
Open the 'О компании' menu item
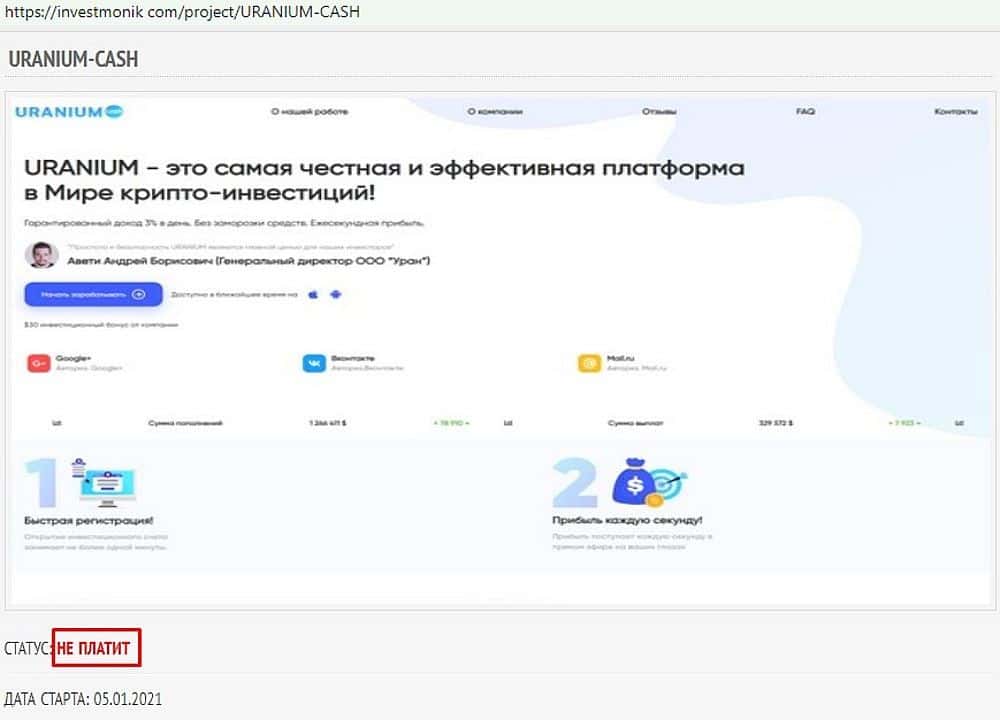click(495, 112)
